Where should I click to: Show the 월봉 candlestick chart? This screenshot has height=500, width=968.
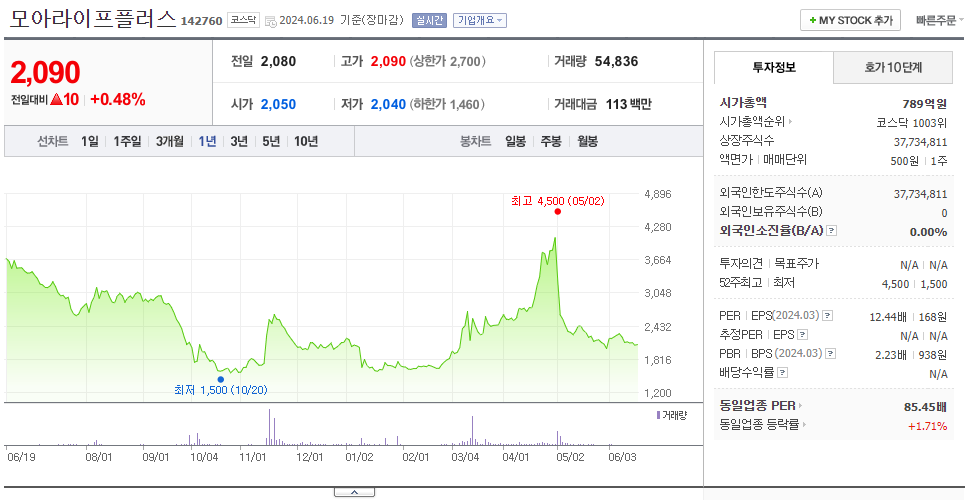click(x=587, y=141)
